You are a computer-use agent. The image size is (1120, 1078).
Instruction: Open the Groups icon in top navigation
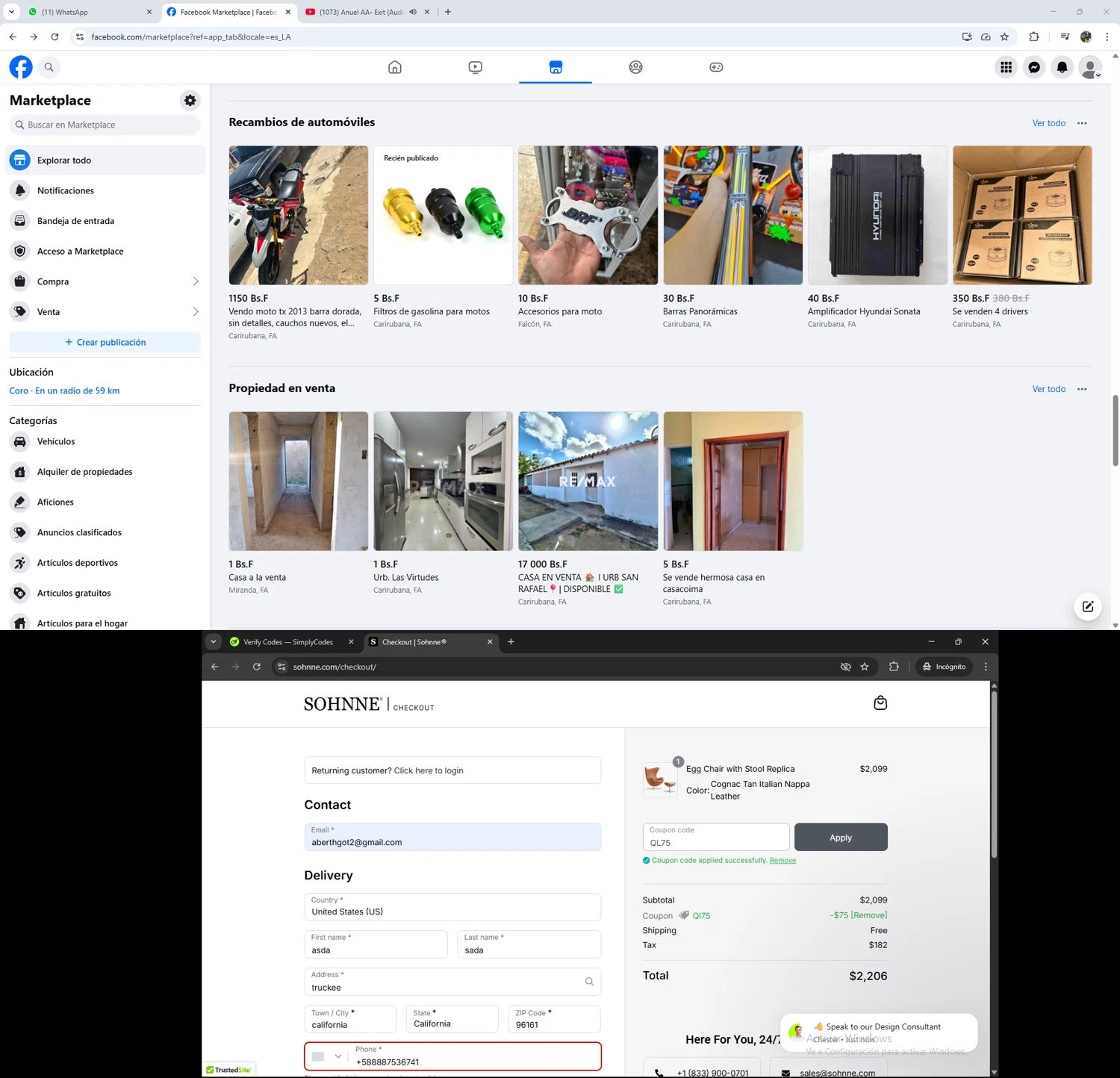[x=635, y=67]
